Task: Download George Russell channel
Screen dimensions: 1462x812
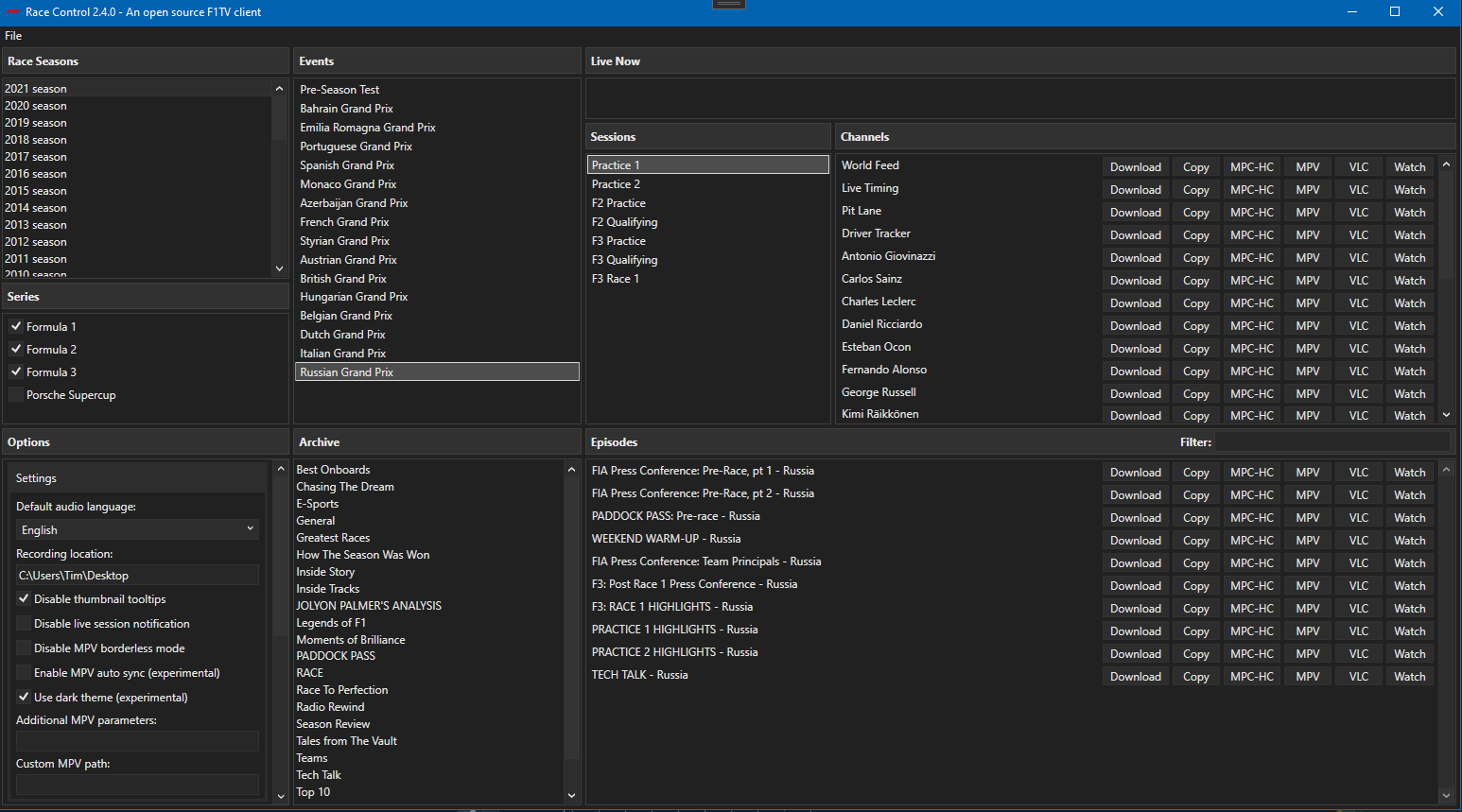Action: [x=1136, y=393]
